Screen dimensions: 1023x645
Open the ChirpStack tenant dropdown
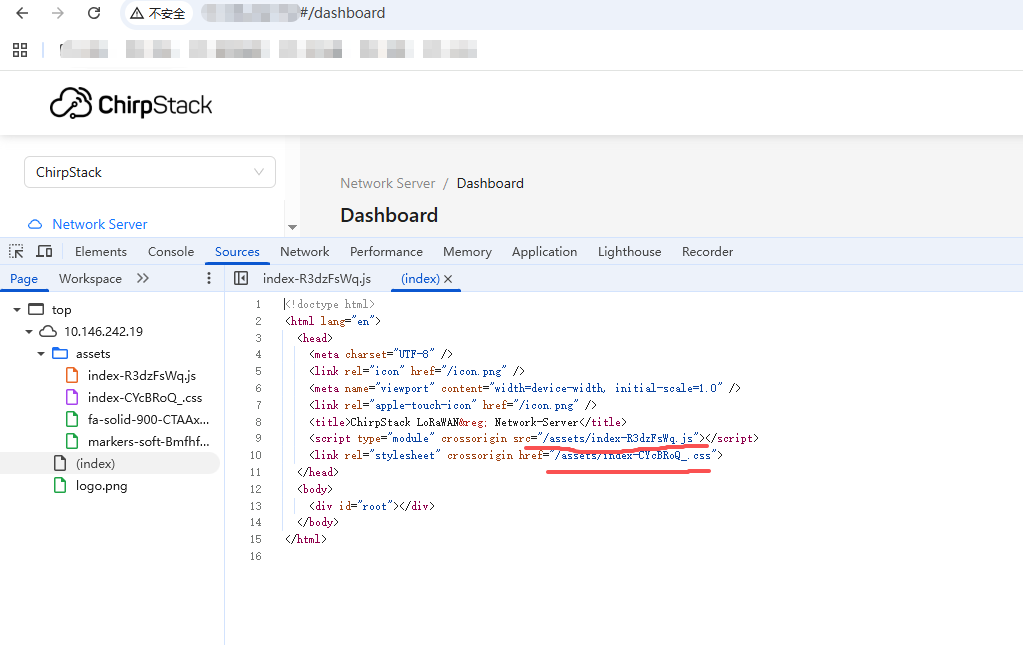[150, 172]
